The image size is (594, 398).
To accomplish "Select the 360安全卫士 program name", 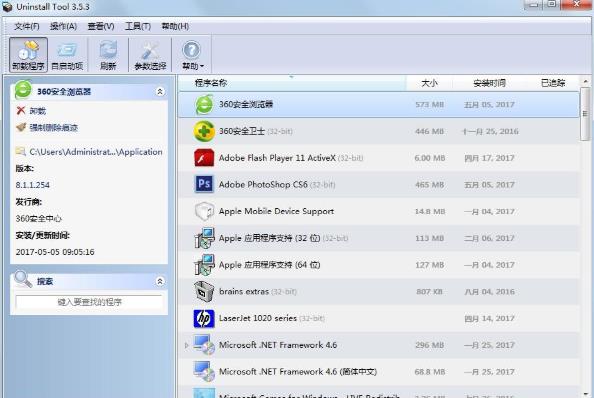I will (242, 131).
